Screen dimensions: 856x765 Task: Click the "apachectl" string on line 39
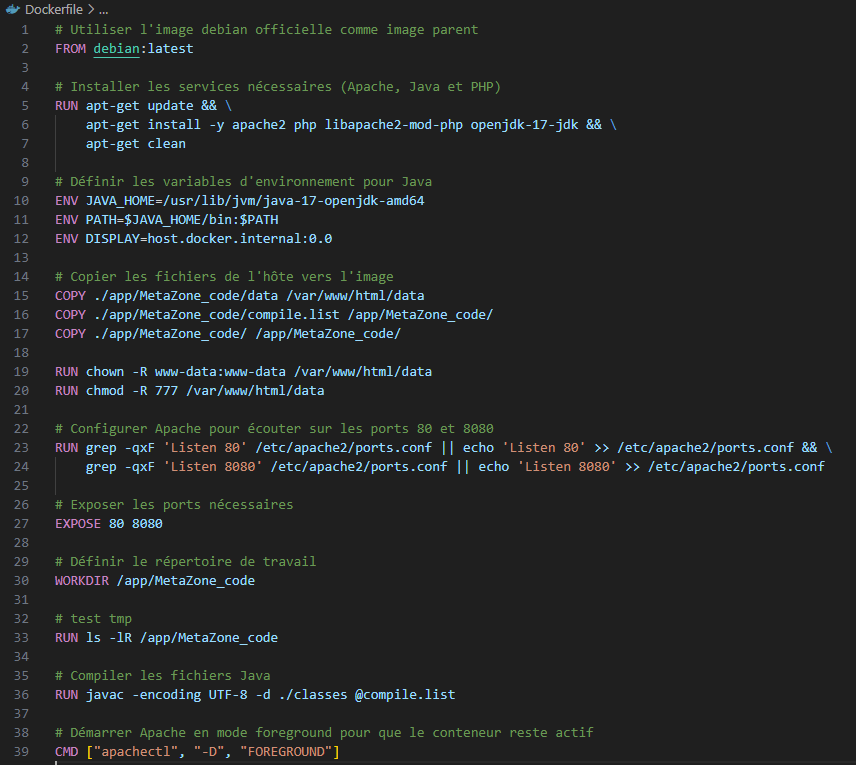click(135, 751)
